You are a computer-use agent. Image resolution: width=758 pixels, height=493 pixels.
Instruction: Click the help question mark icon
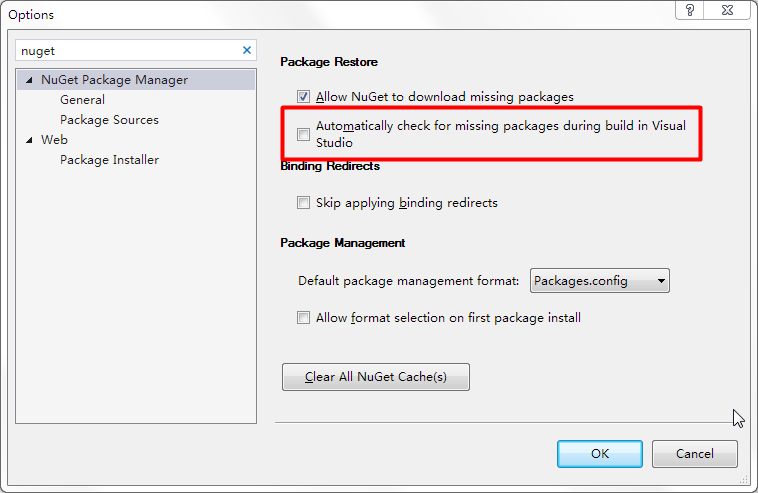[x=689, y=10]
